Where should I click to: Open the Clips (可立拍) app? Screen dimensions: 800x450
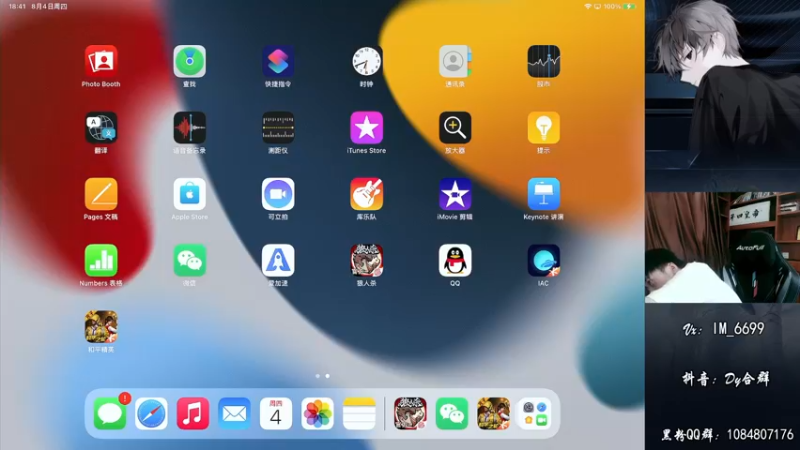coord(278,194)
